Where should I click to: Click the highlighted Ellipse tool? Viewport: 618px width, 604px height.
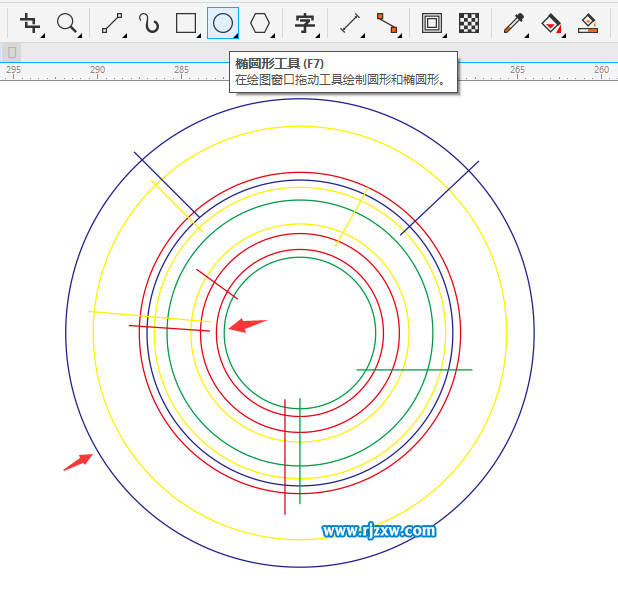click(x=223, y=23)
